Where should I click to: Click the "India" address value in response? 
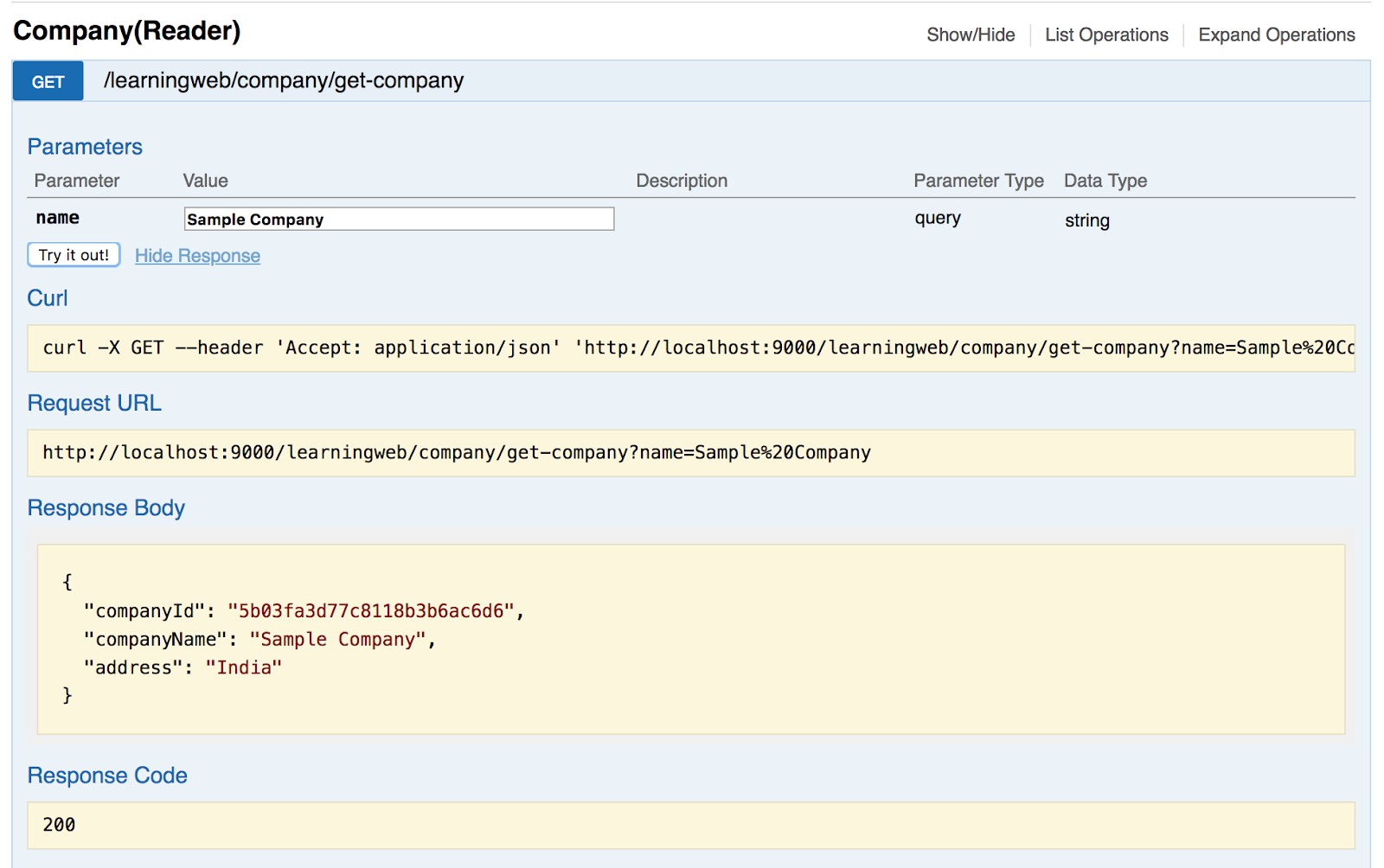point(243,667)
